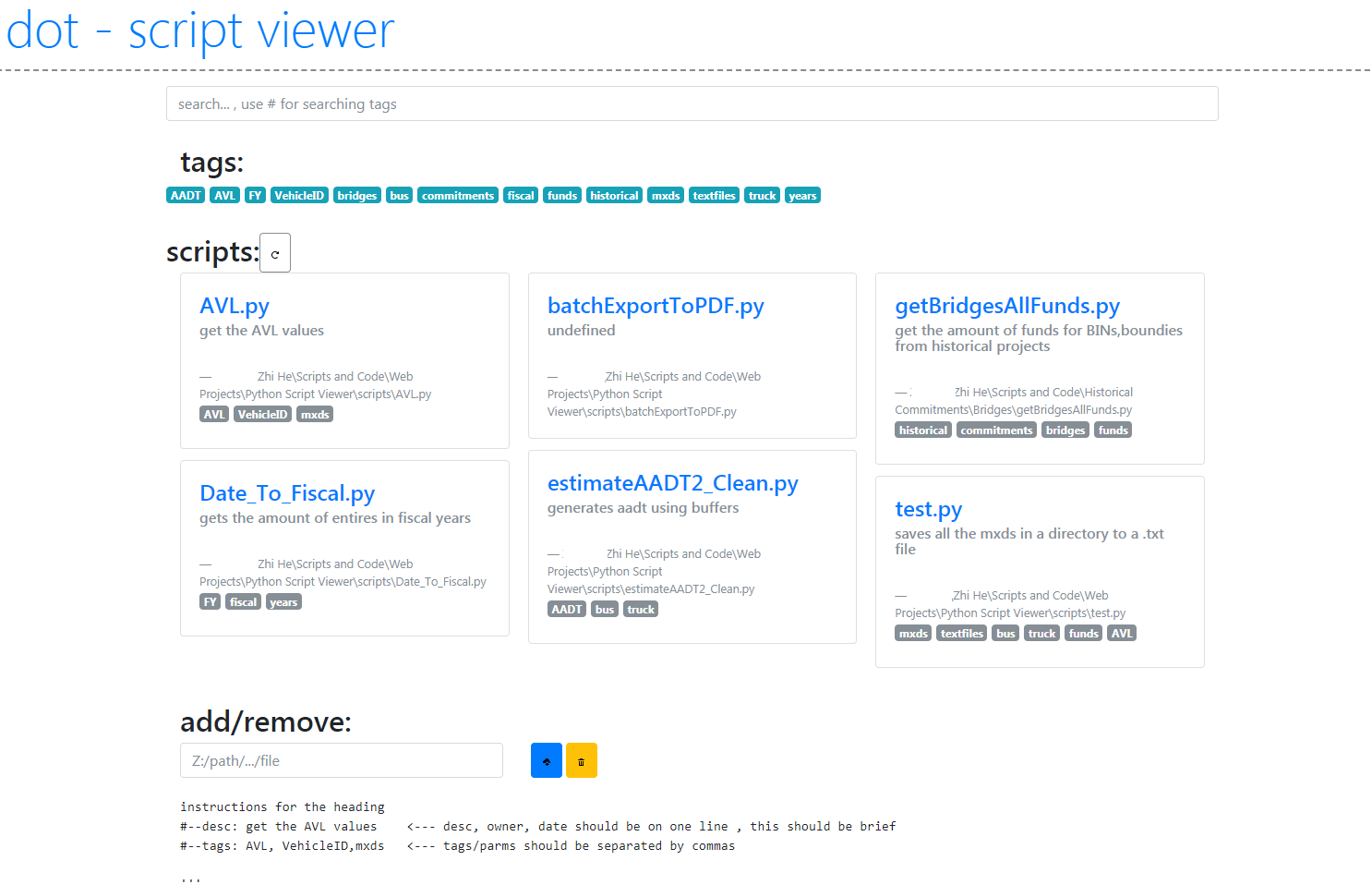Click bridges tag on getBridgesAllFunds.py card

tap(1065, 430)
